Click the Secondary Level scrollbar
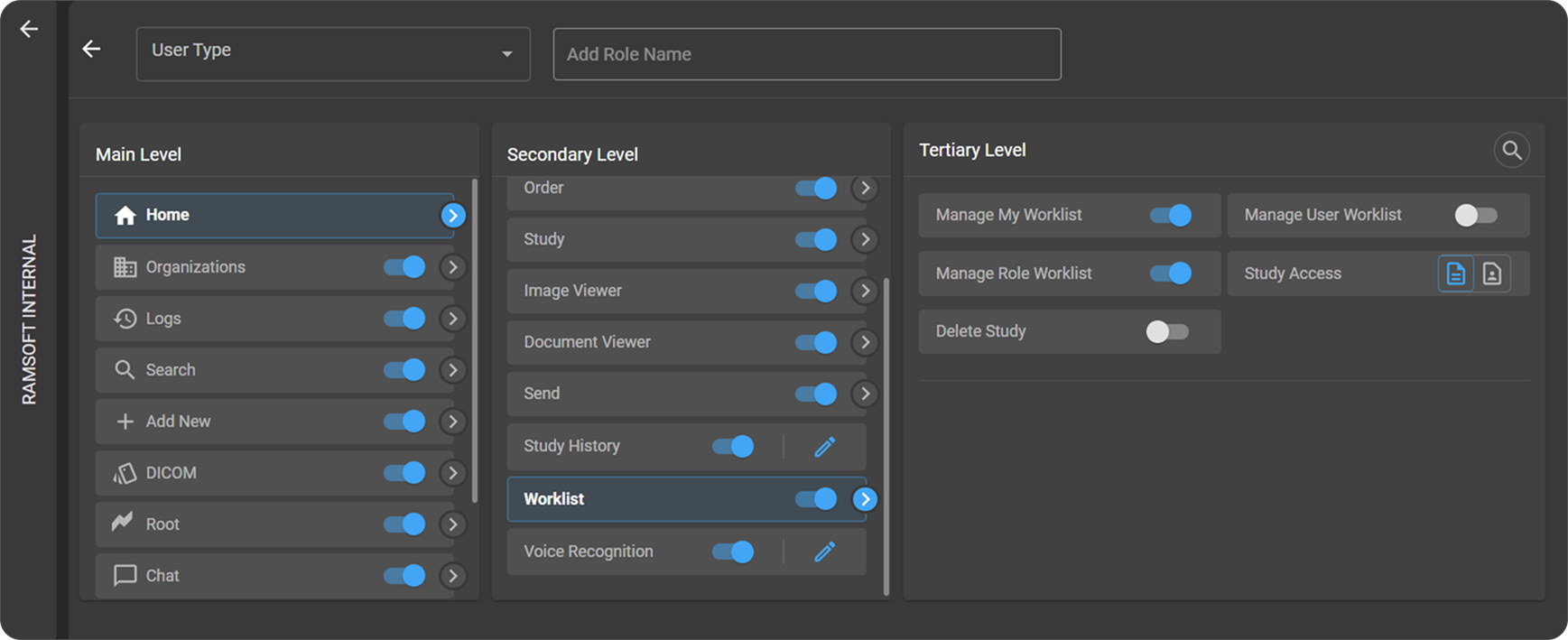This screenshot has height=640, width=1568. coord(886,437)
